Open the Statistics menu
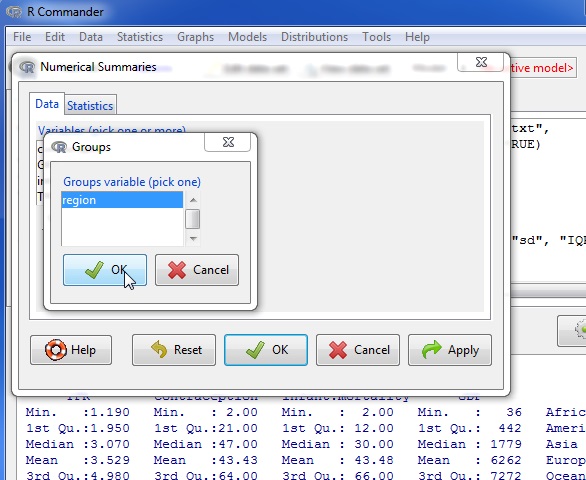The width and height of the screenshot is (586, 480). point(140,37)
